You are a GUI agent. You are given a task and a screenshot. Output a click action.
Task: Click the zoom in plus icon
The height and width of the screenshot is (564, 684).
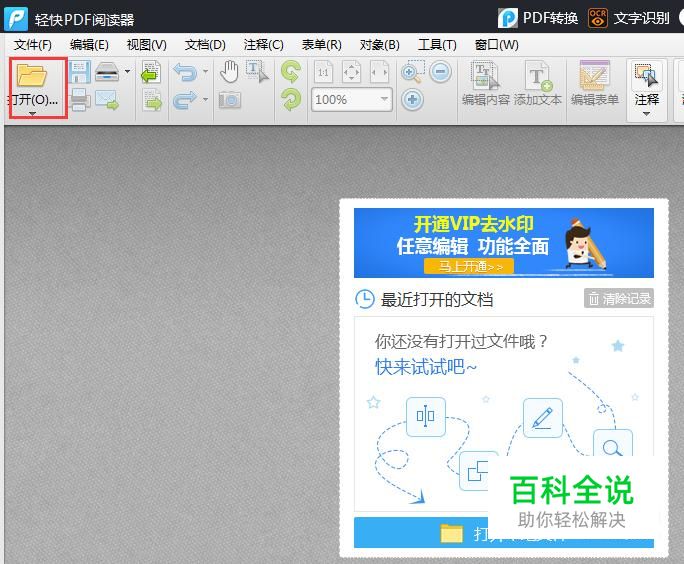coord(412,99)
